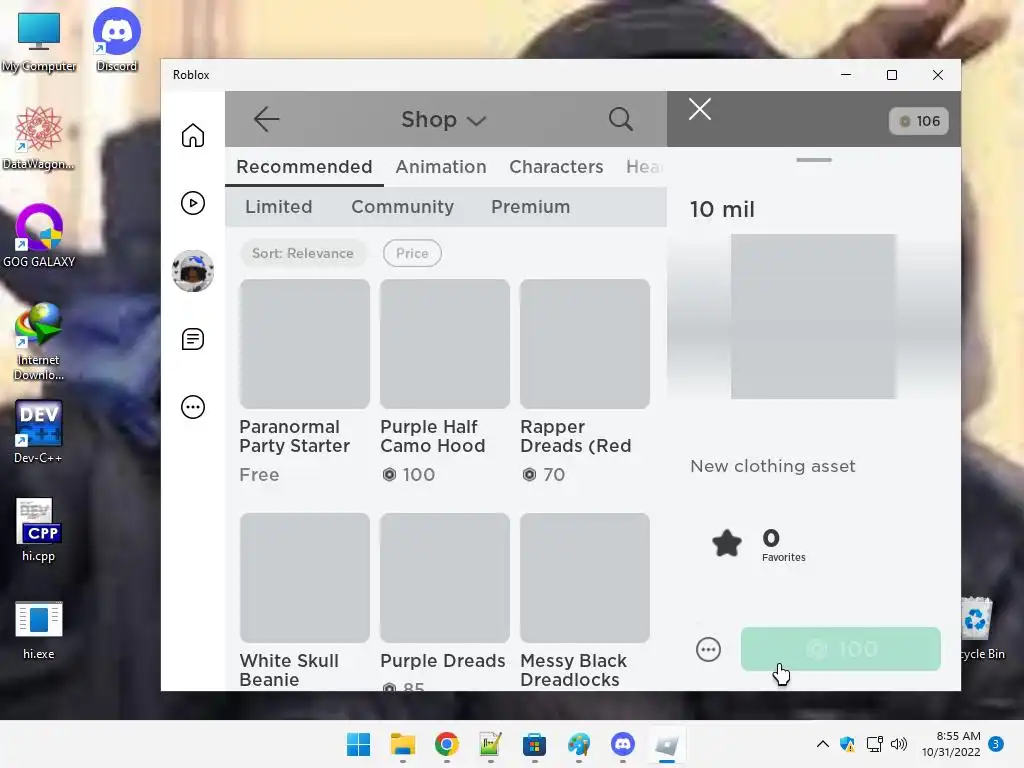1024x768 pixels.
Task: Switch to the Characters tab
Action: [x=556, y=167]
